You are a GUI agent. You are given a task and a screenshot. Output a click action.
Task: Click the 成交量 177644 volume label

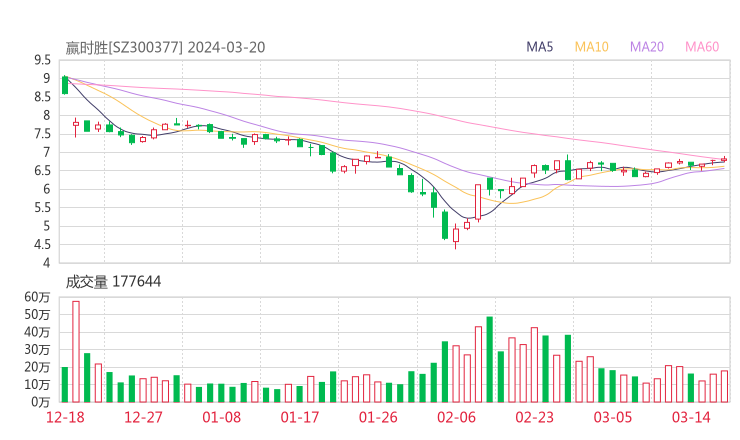(x=113, y=282)
